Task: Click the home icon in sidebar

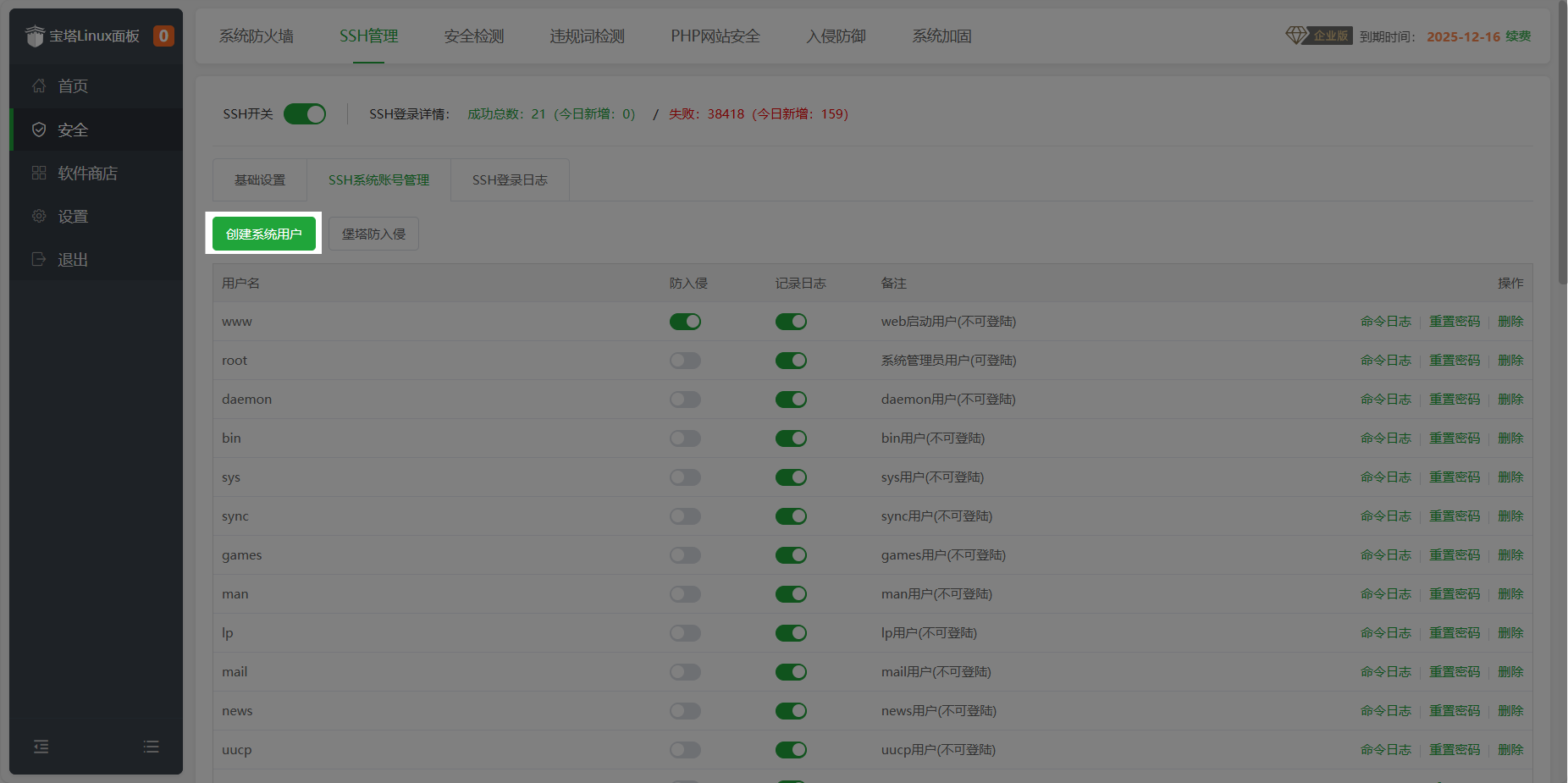Action: 39,85
